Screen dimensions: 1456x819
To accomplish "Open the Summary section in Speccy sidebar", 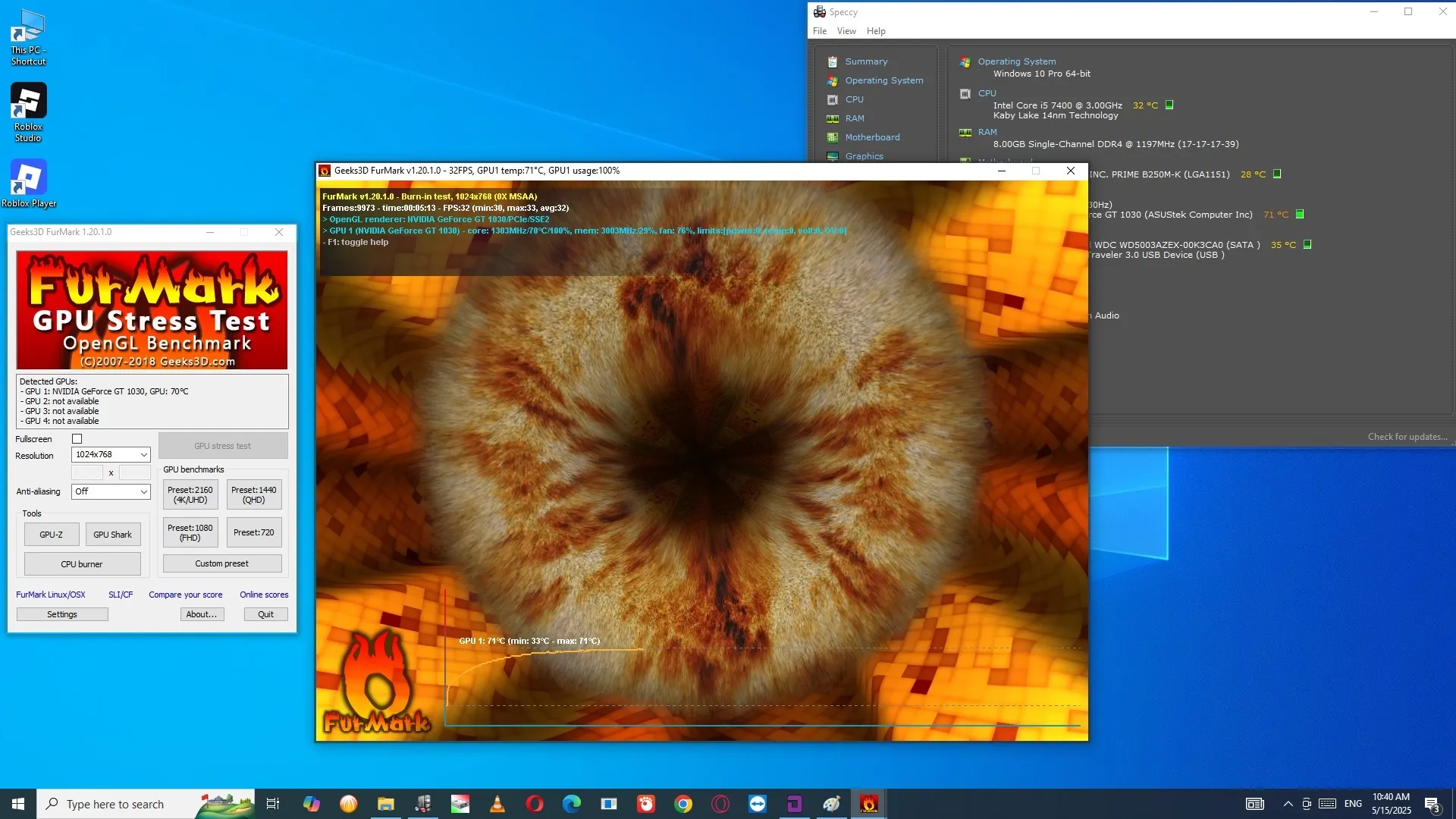I will click(x=866, y=61).
